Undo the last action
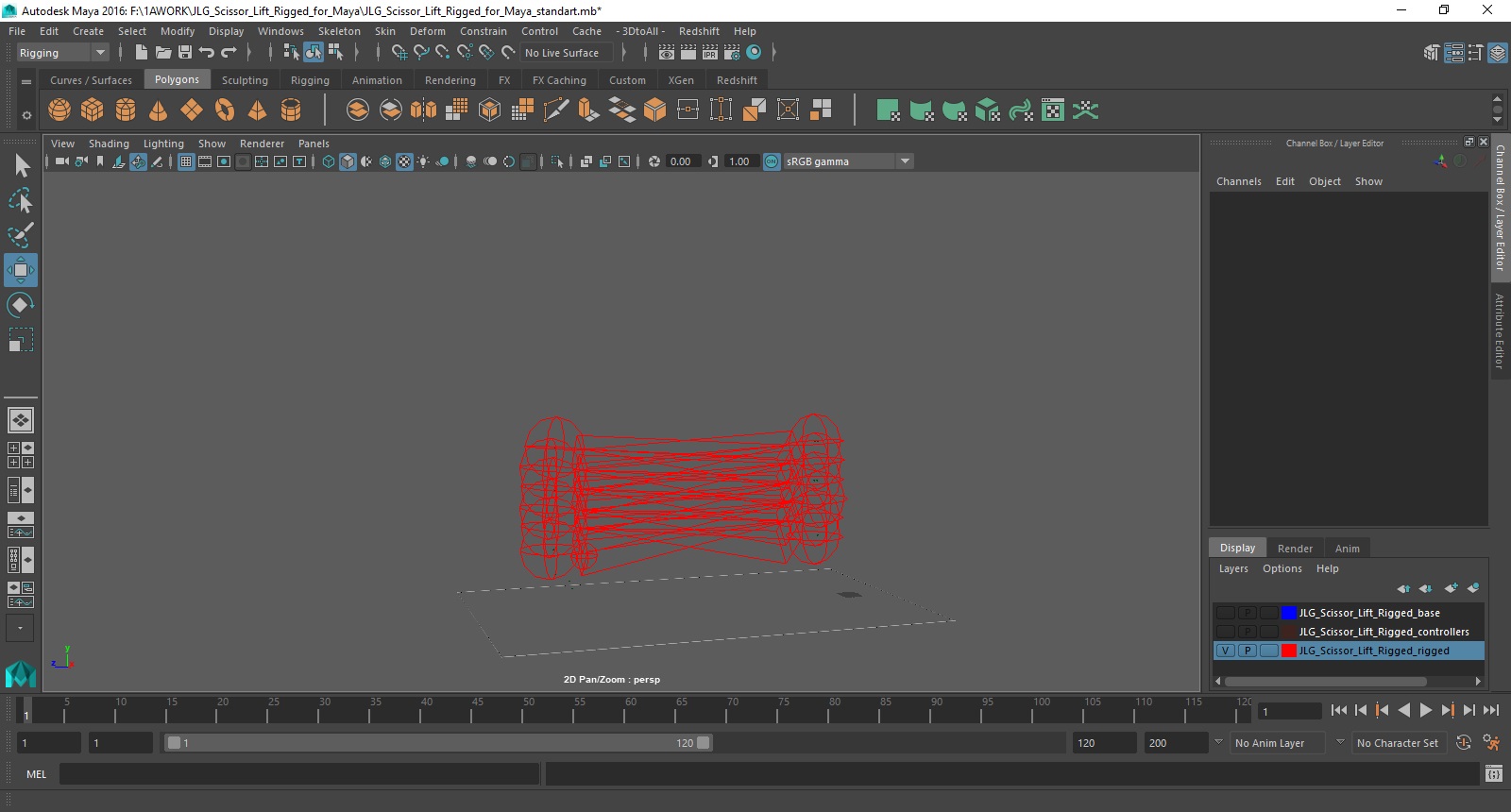The image size is (1511, 812). click(207, 53)
